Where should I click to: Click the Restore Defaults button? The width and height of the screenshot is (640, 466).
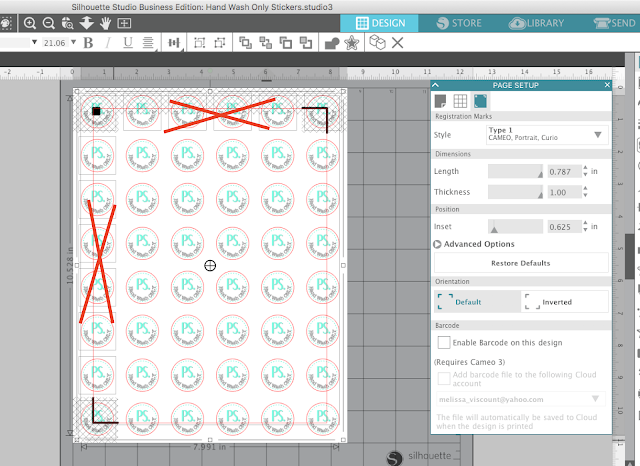521,263
